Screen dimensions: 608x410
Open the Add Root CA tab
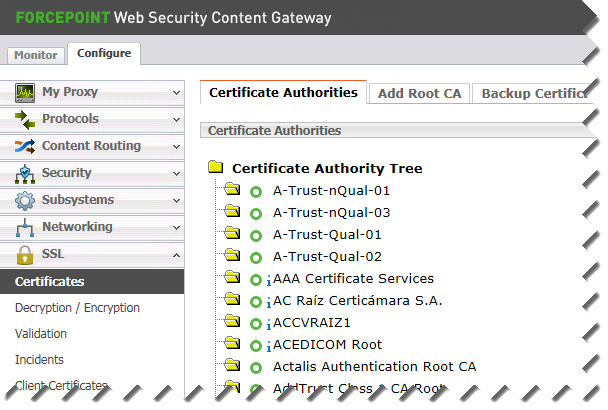(420, 93)
